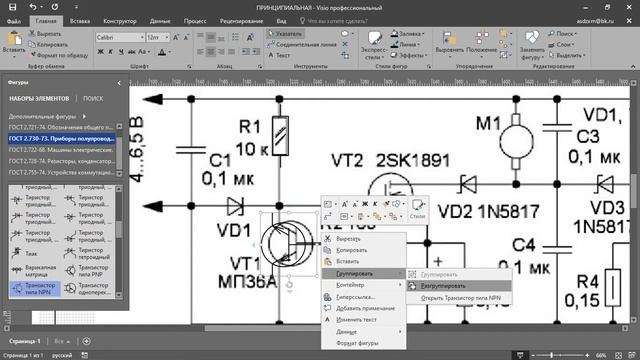The image size is (640, 360).
Task: Click Стили icon in the mini toolbar
Action: coord(418,209)
